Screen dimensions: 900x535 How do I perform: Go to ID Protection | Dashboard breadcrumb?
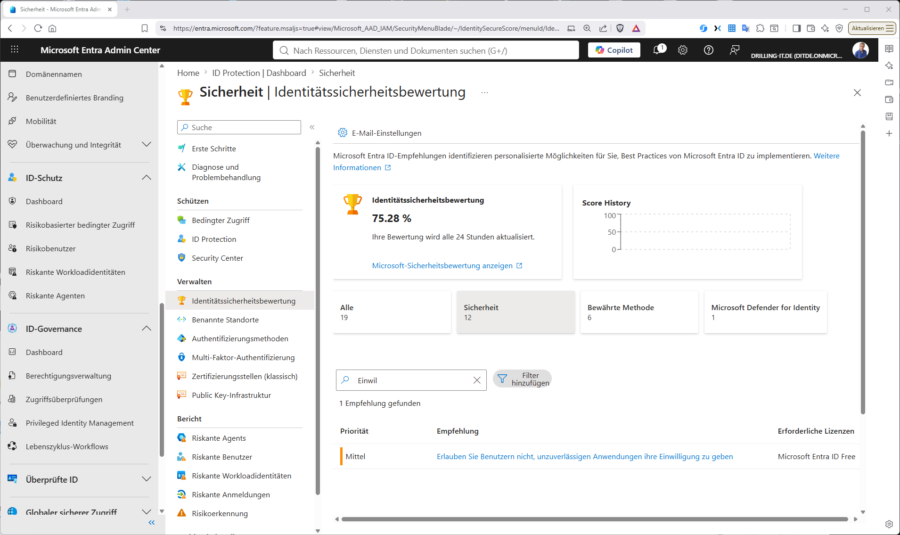tap(259, 73)
